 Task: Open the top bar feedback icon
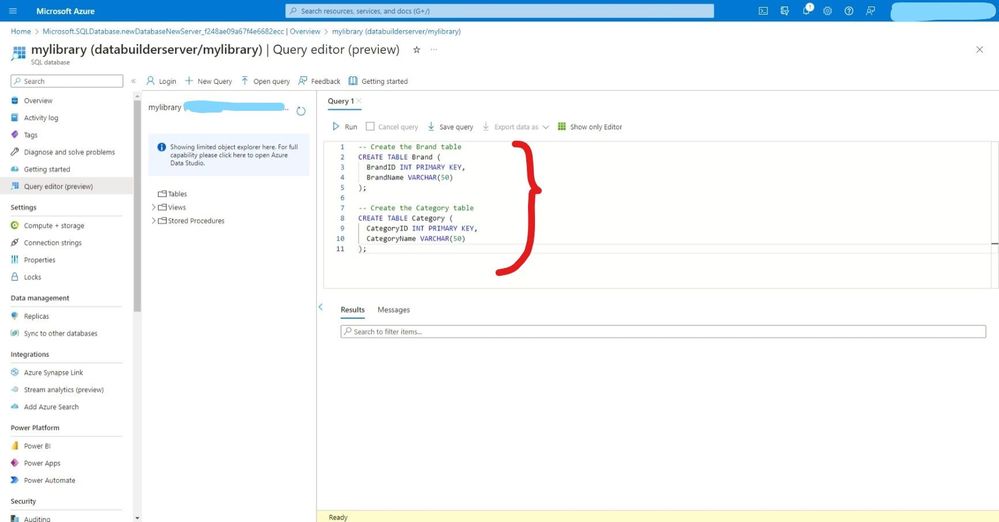(x=870, y=11)
